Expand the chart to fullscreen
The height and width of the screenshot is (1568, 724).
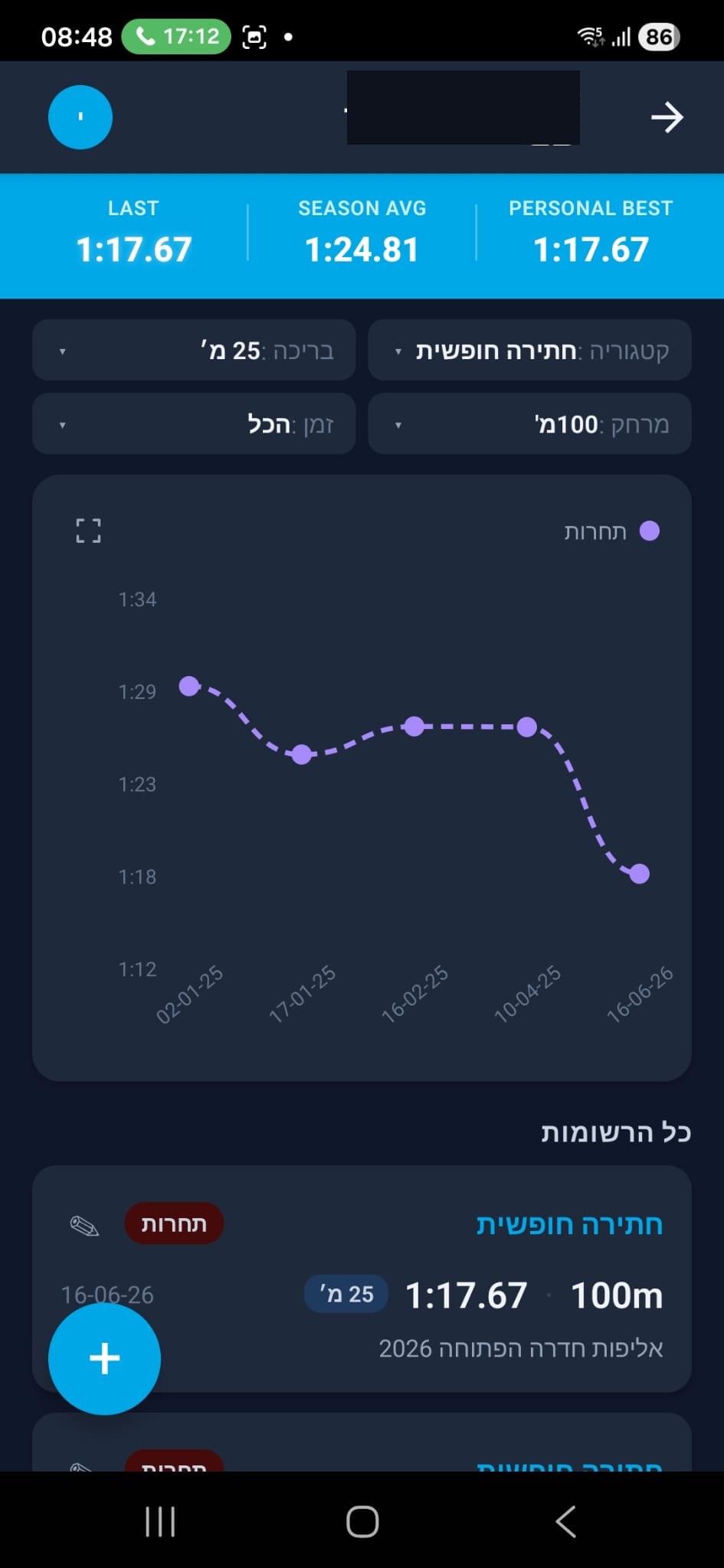tap(88, 531)
